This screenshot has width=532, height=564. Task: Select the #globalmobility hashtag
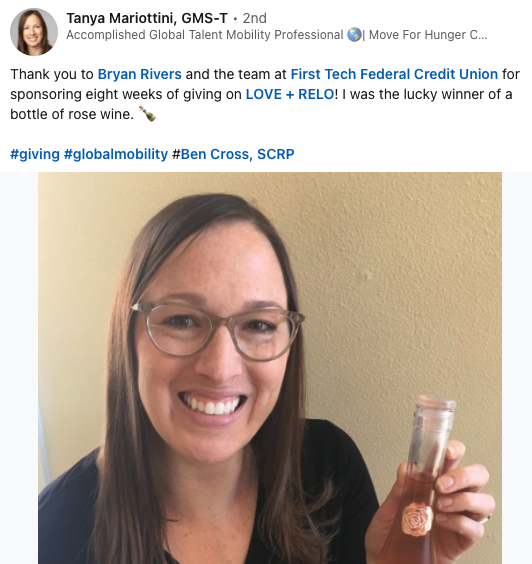point(116,154)
